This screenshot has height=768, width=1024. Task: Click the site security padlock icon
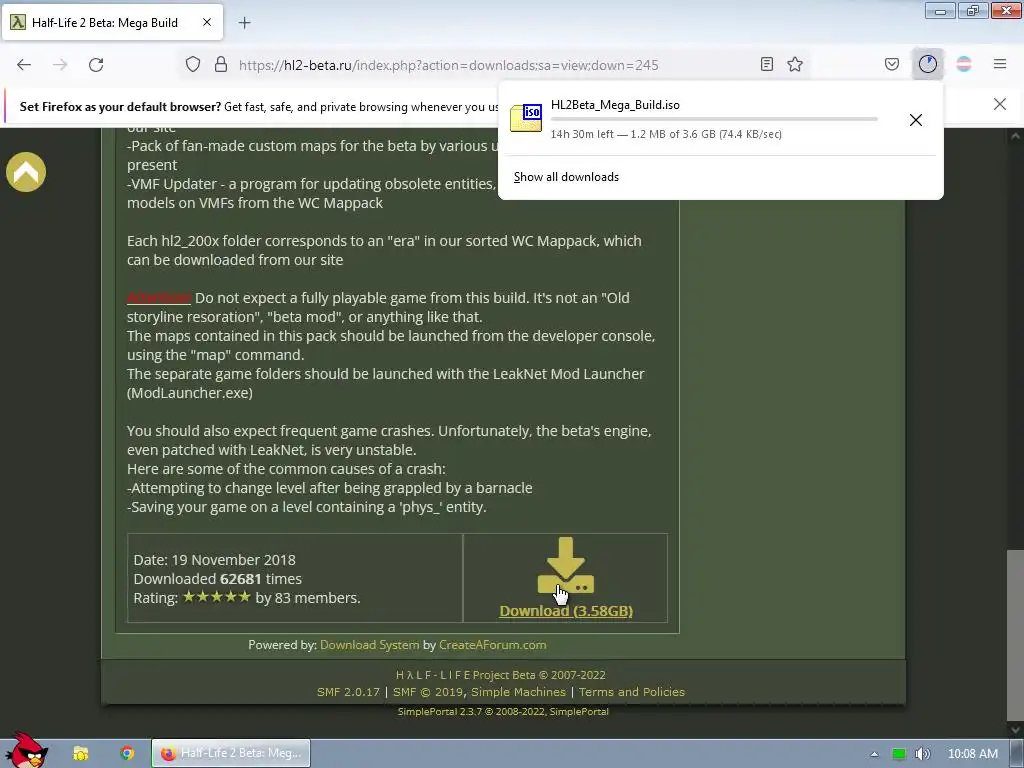(x=221, y=65)
